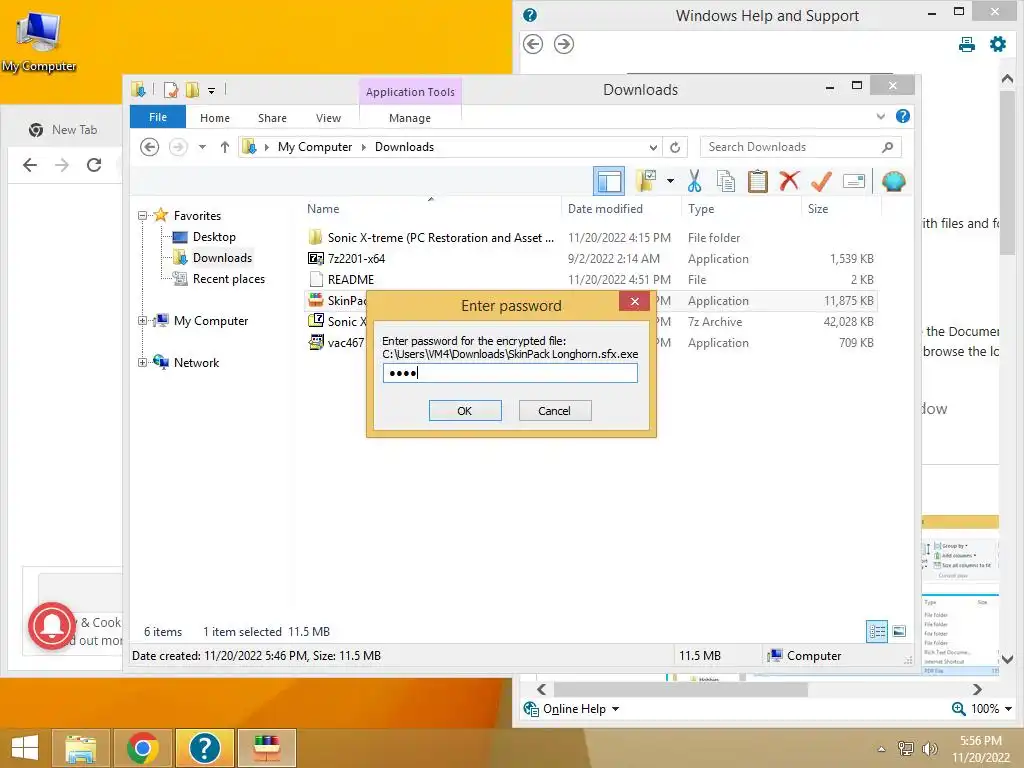The image size is (1024, 768).
Task: Expand the My Computer tree node
Action: (142, 321)
